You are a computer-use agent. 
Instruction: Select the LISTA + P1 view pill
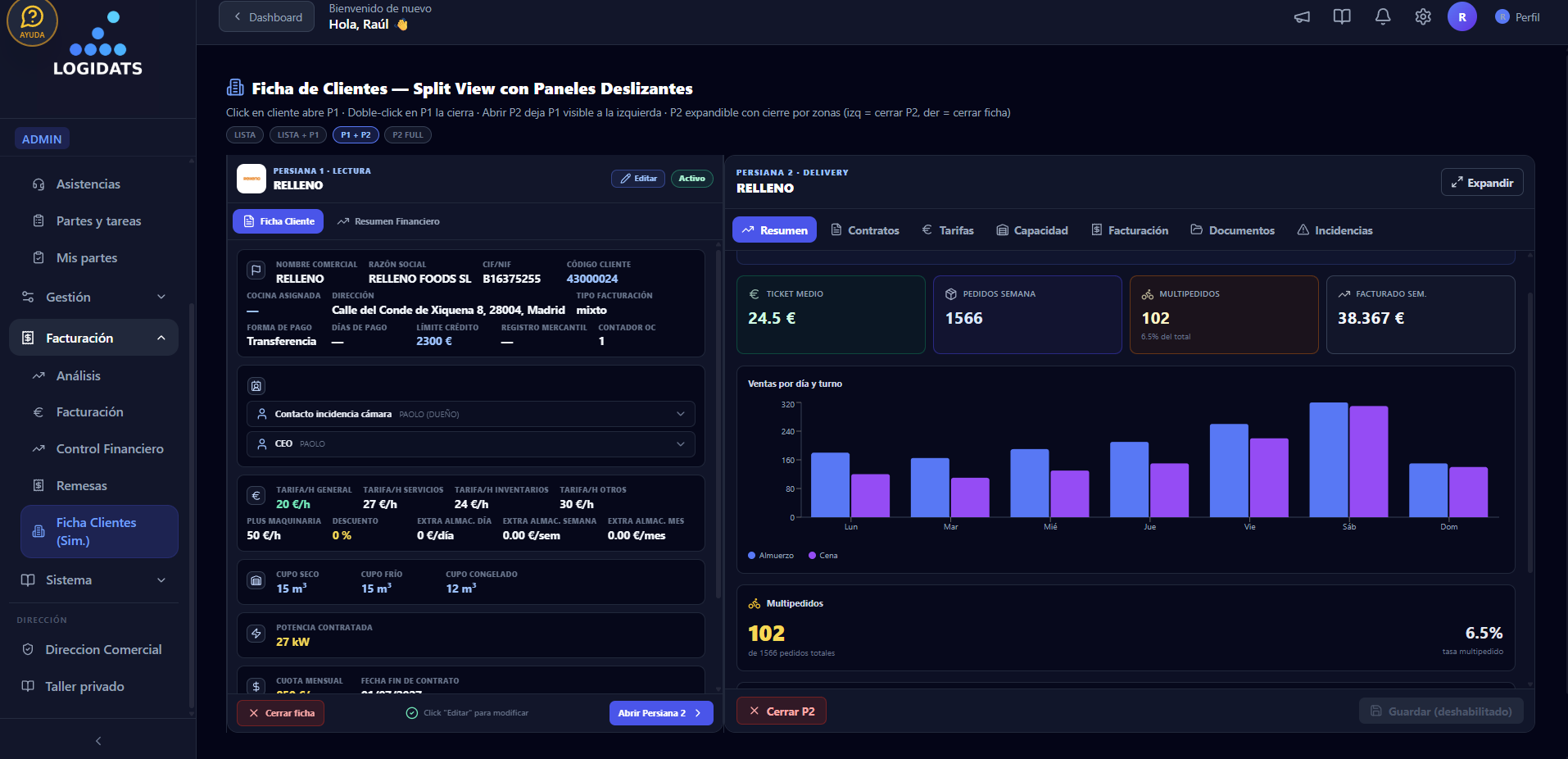click(298, 135)
